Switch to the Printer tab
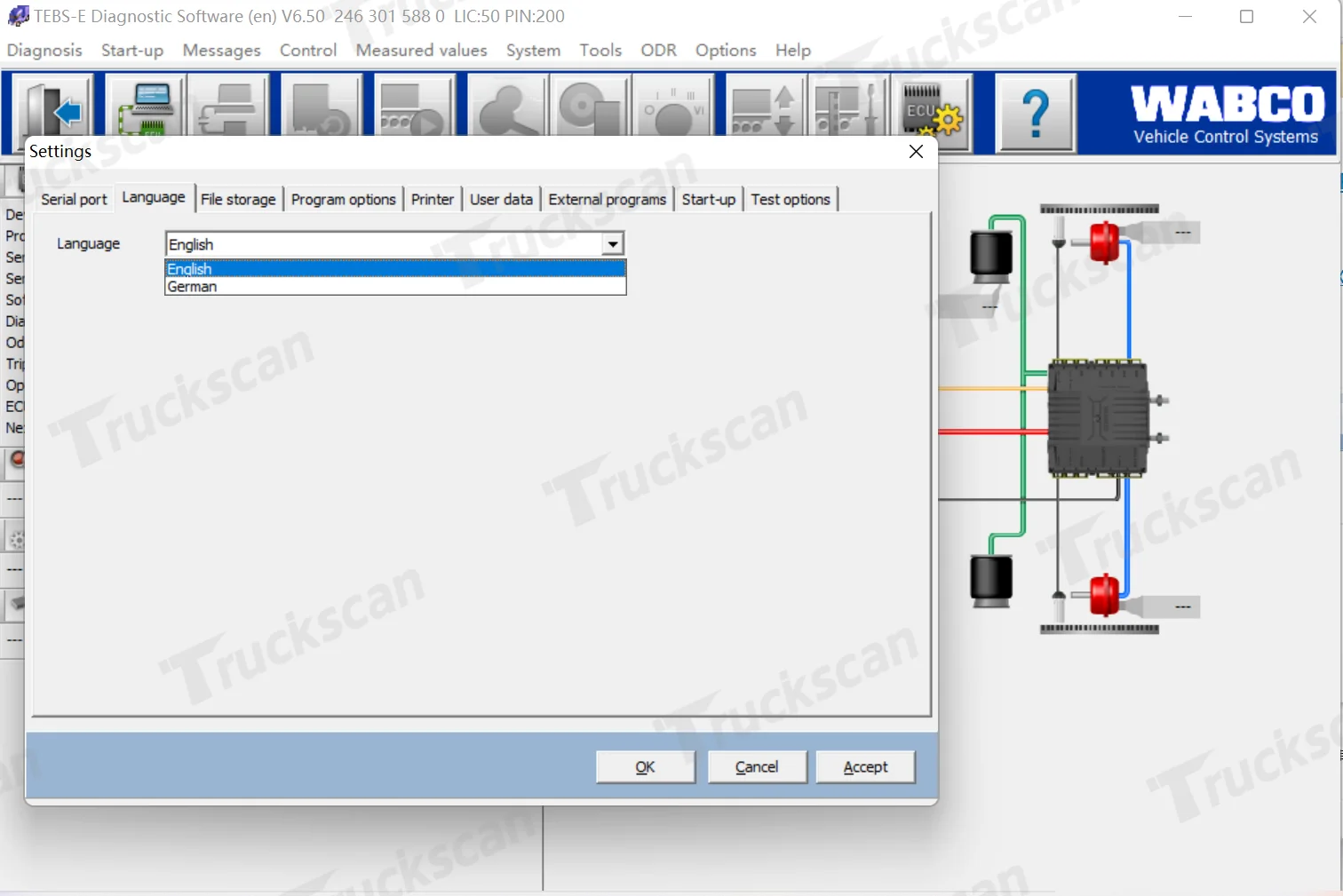1343x896 pixels. [433, 200]
